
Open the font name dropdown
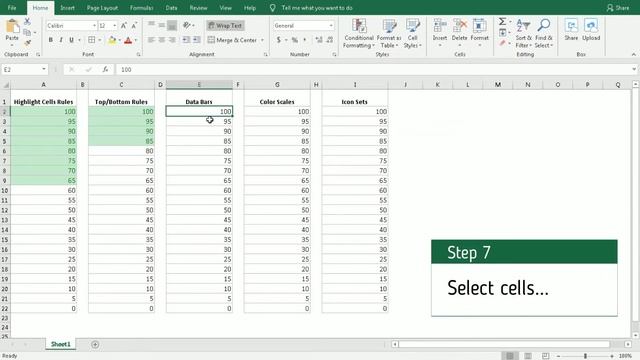coord(94,25)
